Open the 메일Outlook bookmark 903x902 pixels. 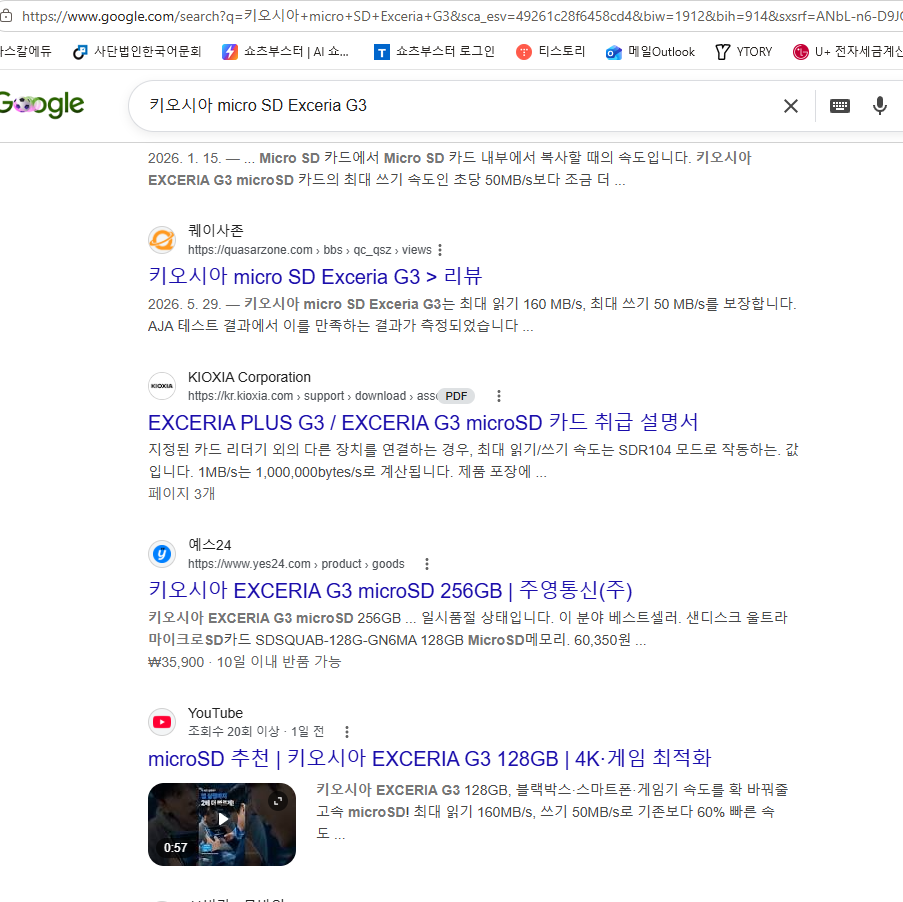pyautogui.click(x=650, y=52)
